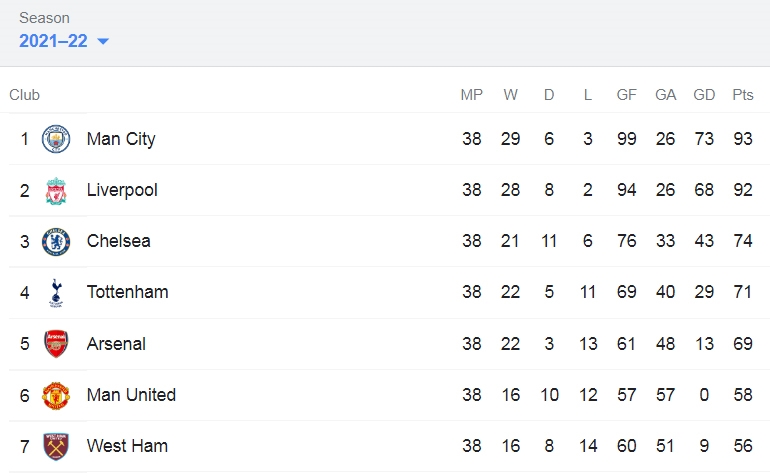
Task: Click the Club column header
Action: click(25, 95)
